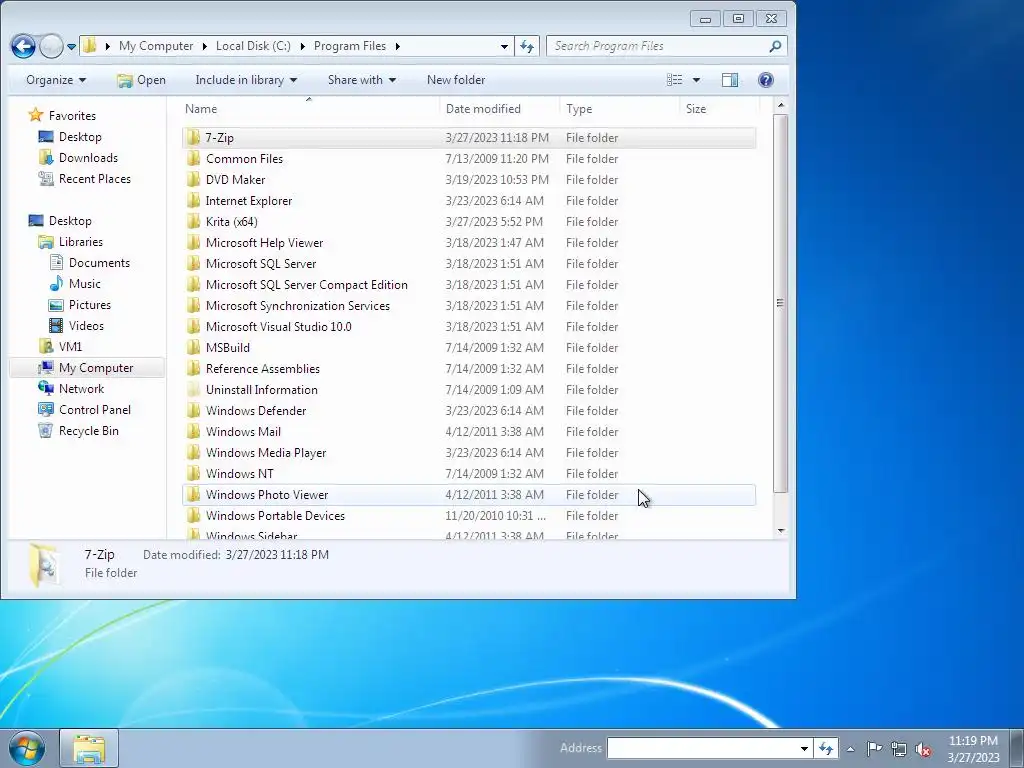Open the Help question mark icon

click(x=765, y=80)
